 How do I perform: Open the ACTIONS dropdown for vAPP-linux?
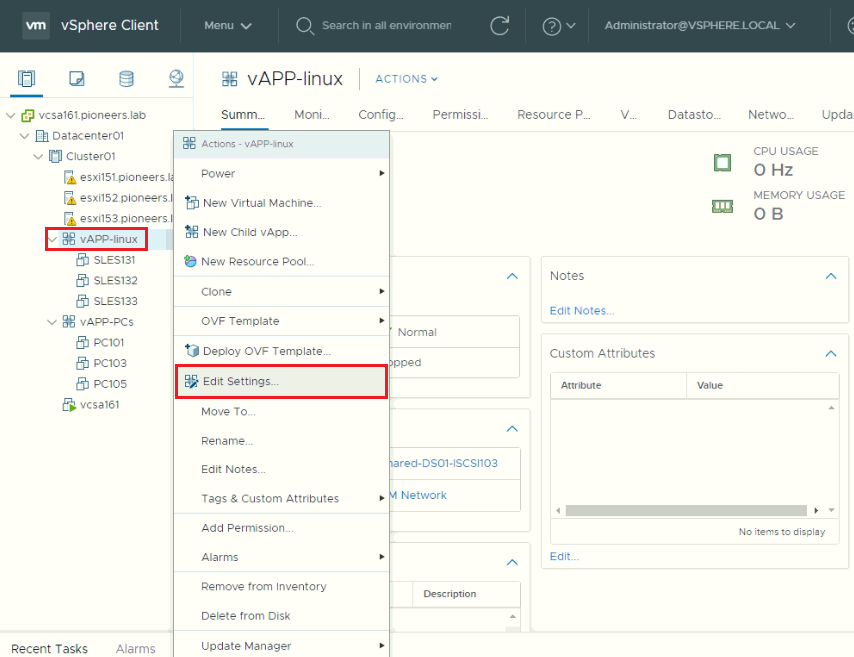point(406,79)
